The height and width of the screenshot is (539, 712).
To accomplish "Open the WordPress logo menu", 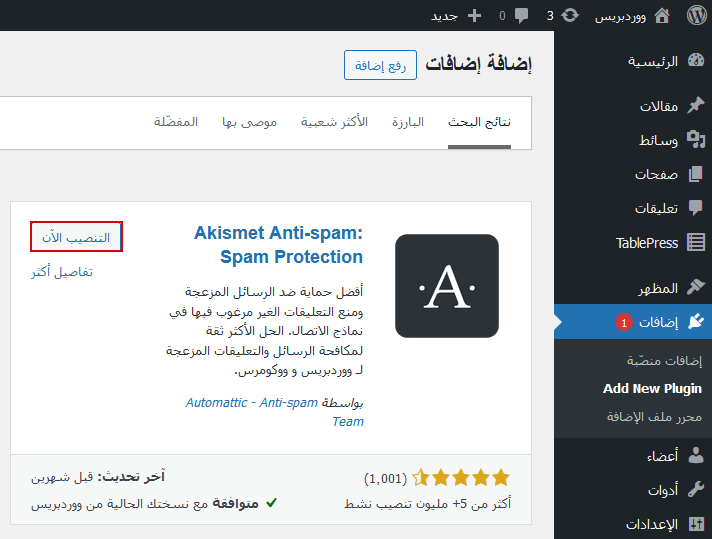I will click(697, 15).
